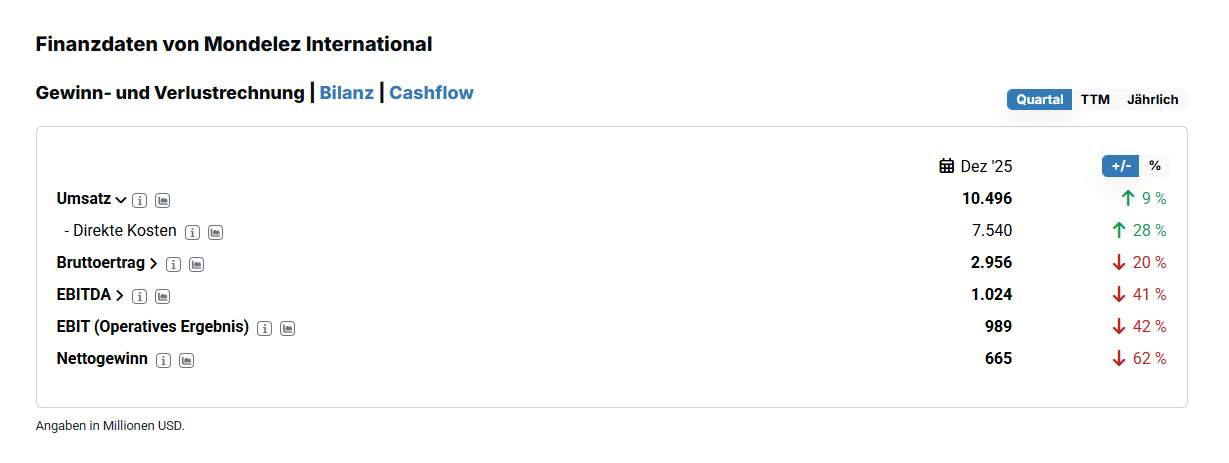Click the calendar icon beside Dez '25

click(947, 166)
